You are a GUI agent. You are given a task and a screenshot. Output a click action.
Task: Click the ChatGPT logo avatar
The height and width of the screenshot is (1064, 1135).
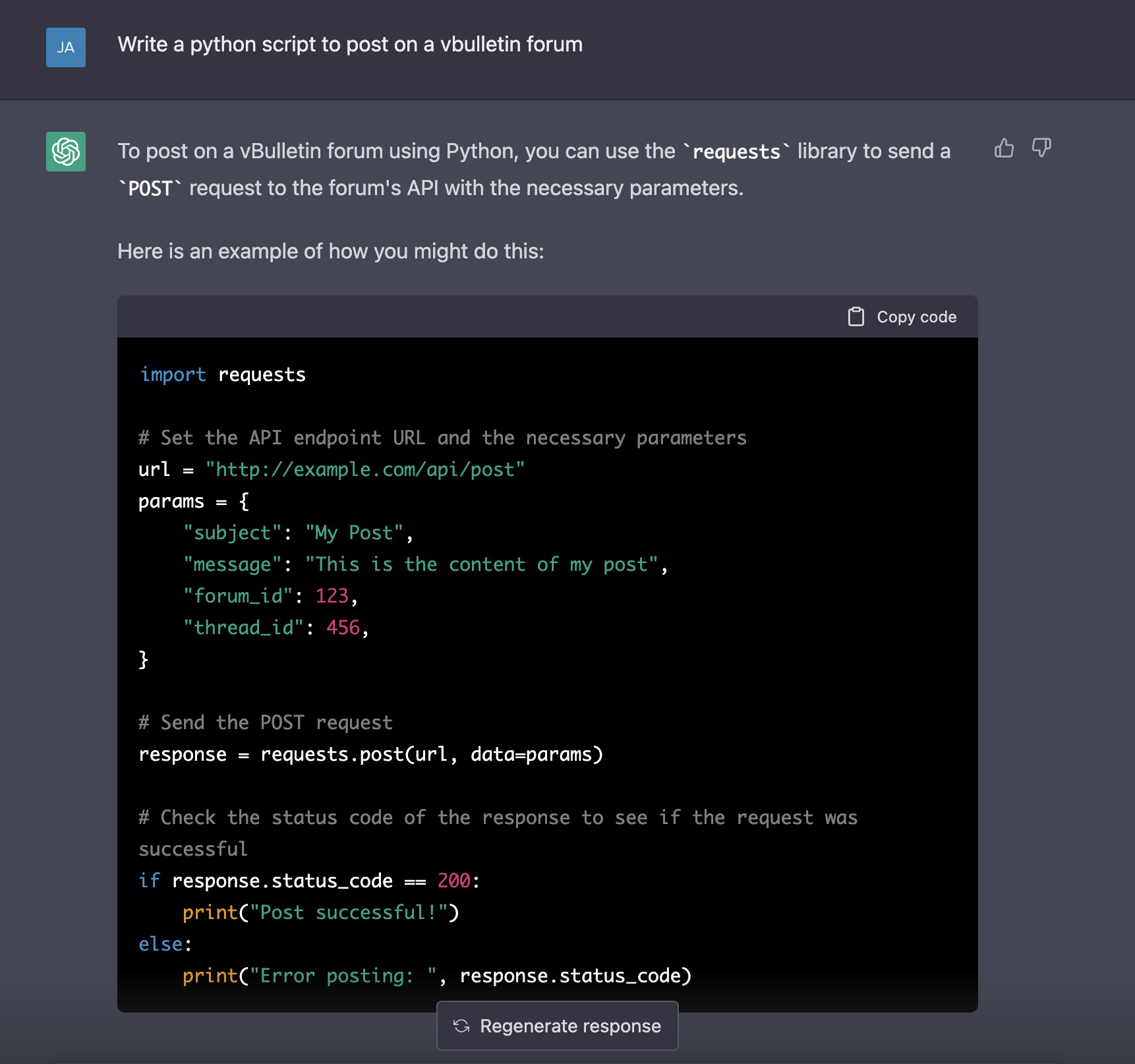click(66, 152)
